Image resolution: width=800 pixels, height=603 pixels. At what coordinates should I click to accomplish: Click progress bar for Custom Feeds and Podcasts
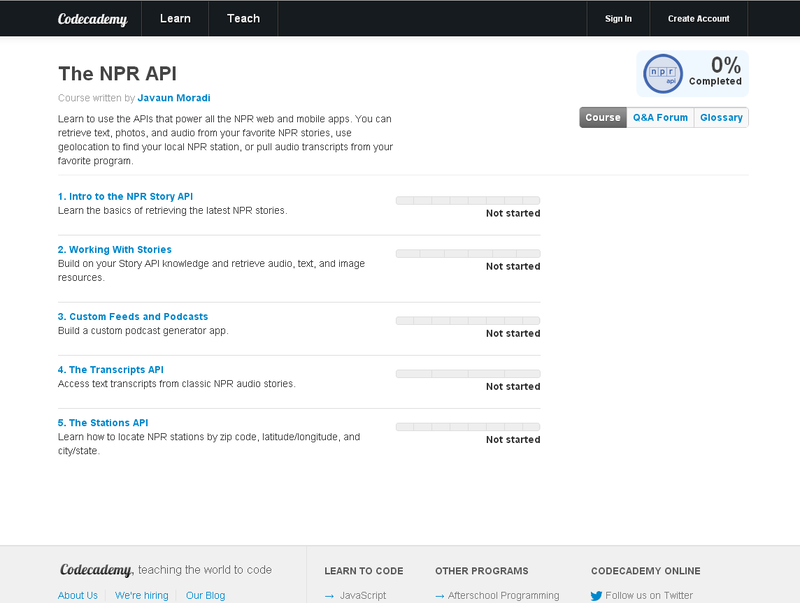(468, 320)
